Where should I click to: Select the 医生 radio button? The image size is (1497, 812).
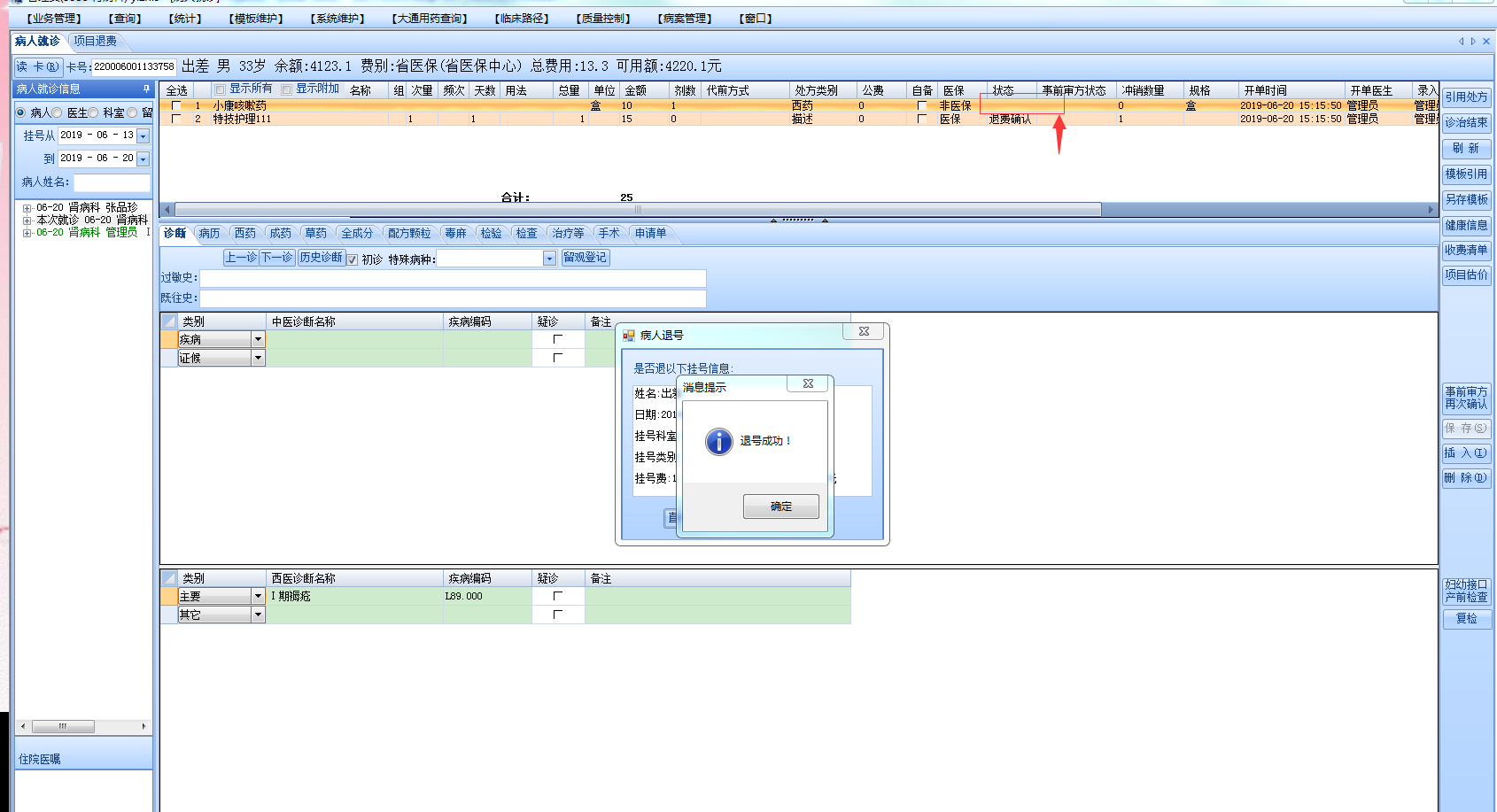(58, 112)
